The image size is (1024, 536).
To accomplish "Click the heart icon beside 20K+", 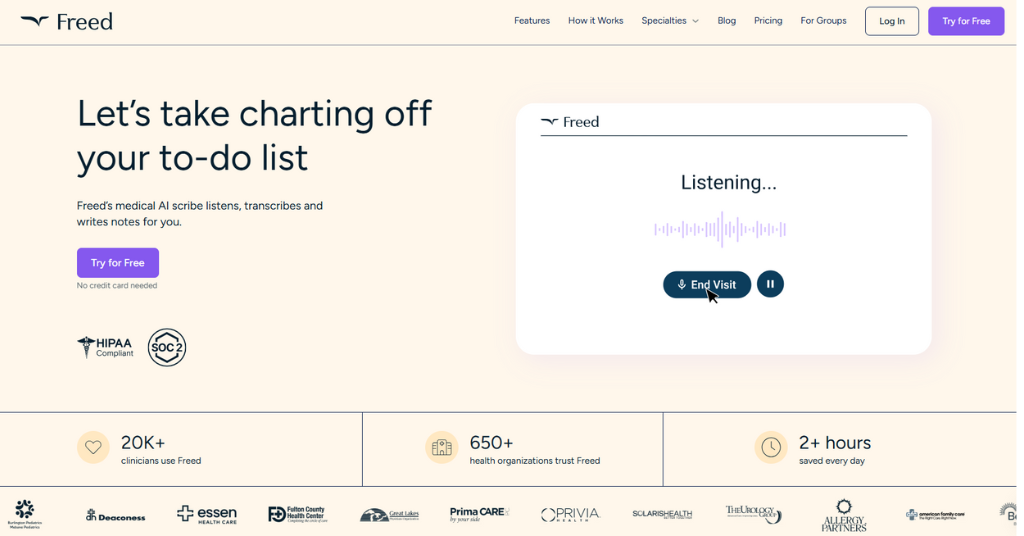I will point(93,447).
